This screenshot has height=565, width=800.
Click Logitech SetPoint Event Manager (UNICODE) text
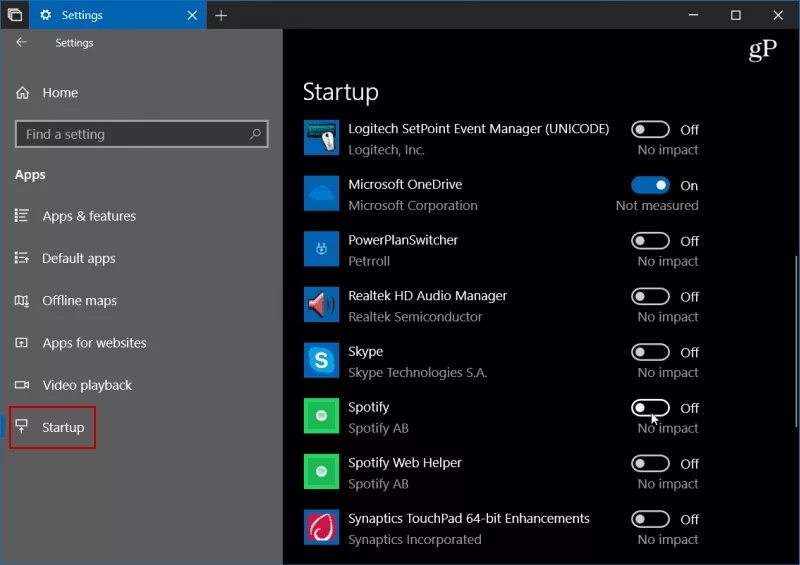[479, 129]
